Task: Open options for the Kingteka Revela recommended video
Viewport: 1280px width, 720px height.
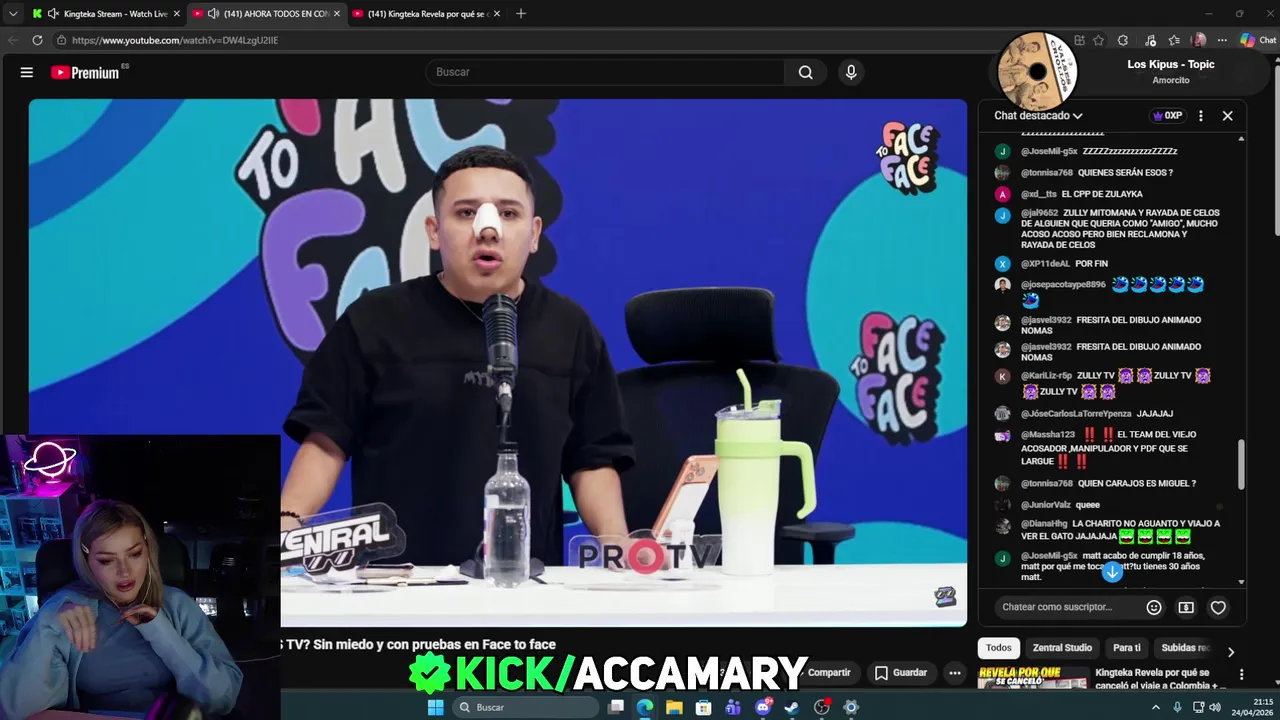Action: pyautogui.click(x=1241, y=675)
